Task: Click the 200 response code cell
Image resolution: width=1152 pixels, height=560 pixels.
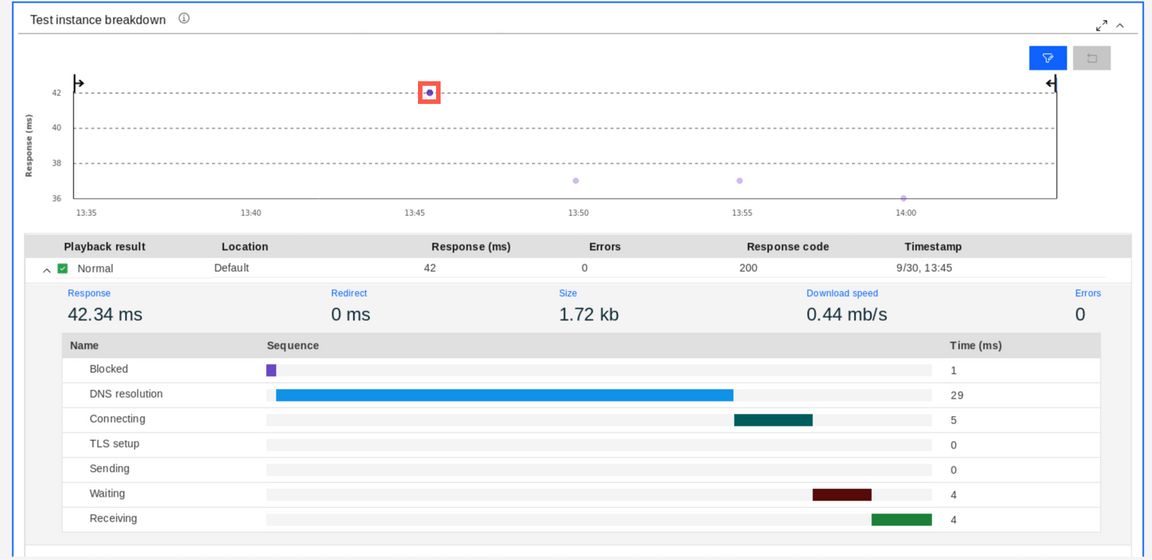Action: coord(748,268)
